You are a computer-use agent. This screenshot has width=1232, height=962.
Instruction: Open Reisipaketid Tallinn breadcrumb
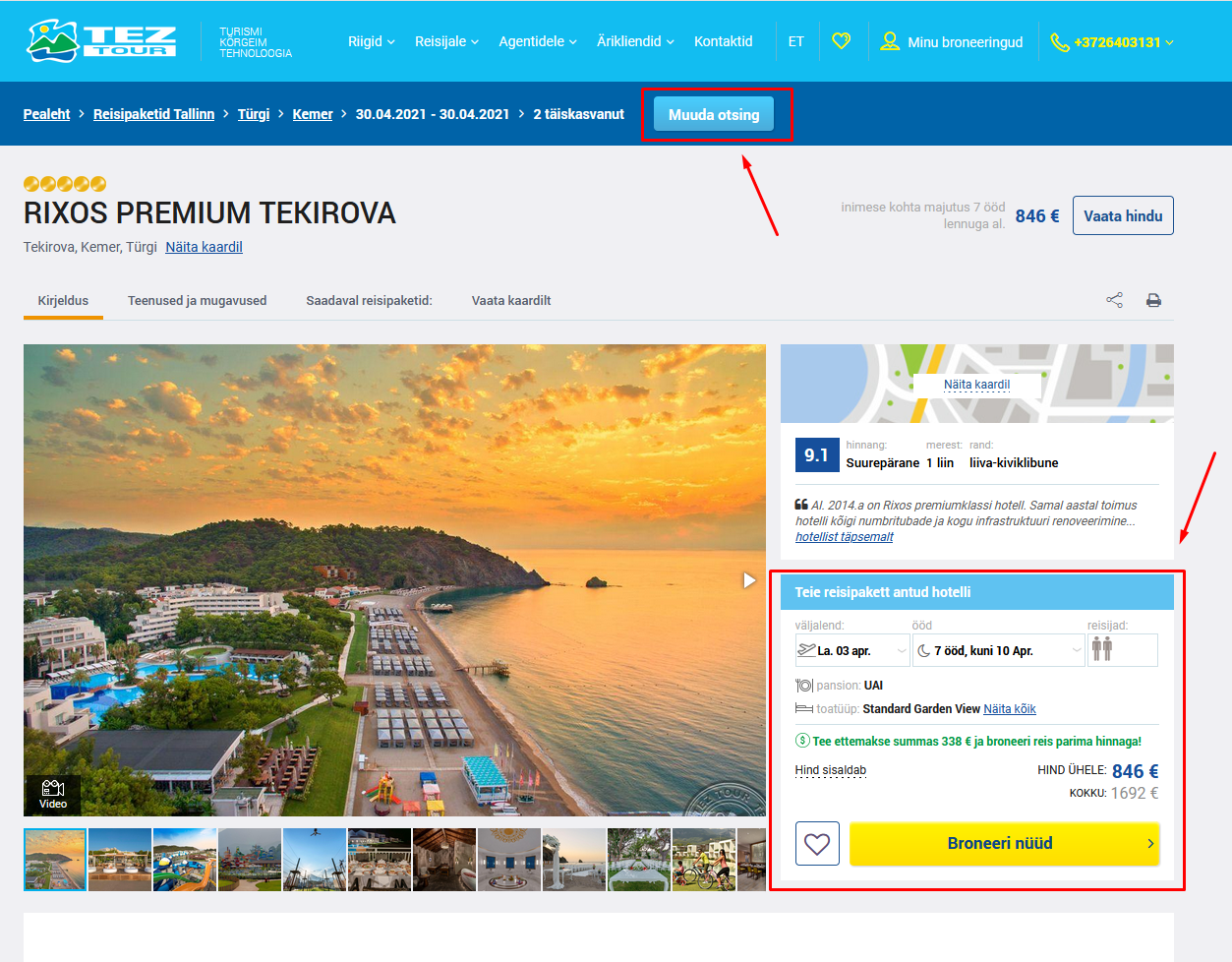(x=153, y=114)
